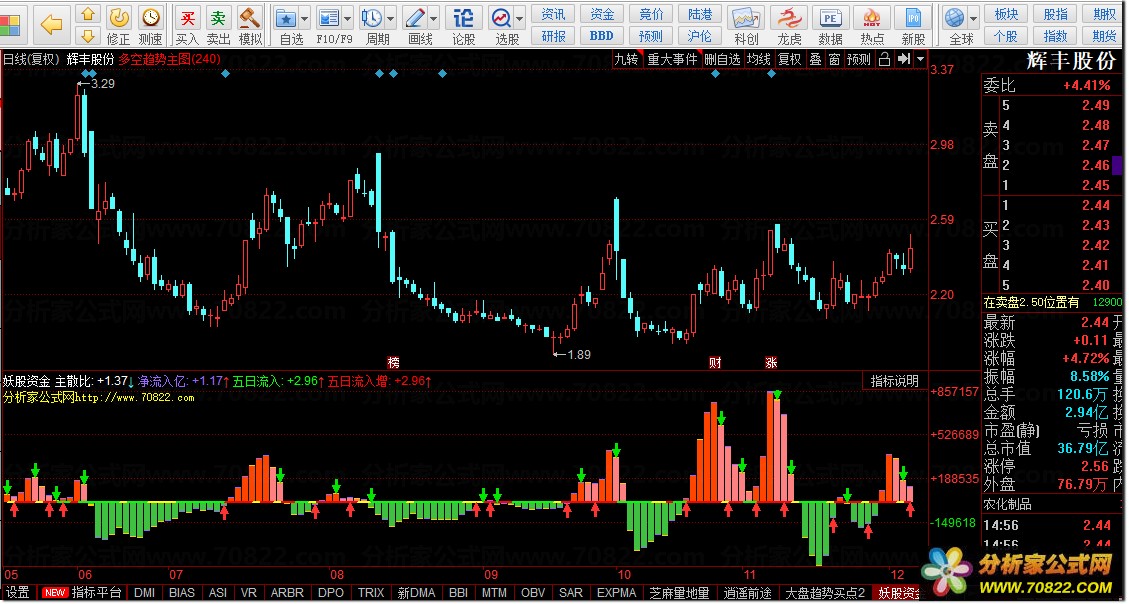Click the 设置 settings tab
The image size is (1129, 604).
point(18,592)
